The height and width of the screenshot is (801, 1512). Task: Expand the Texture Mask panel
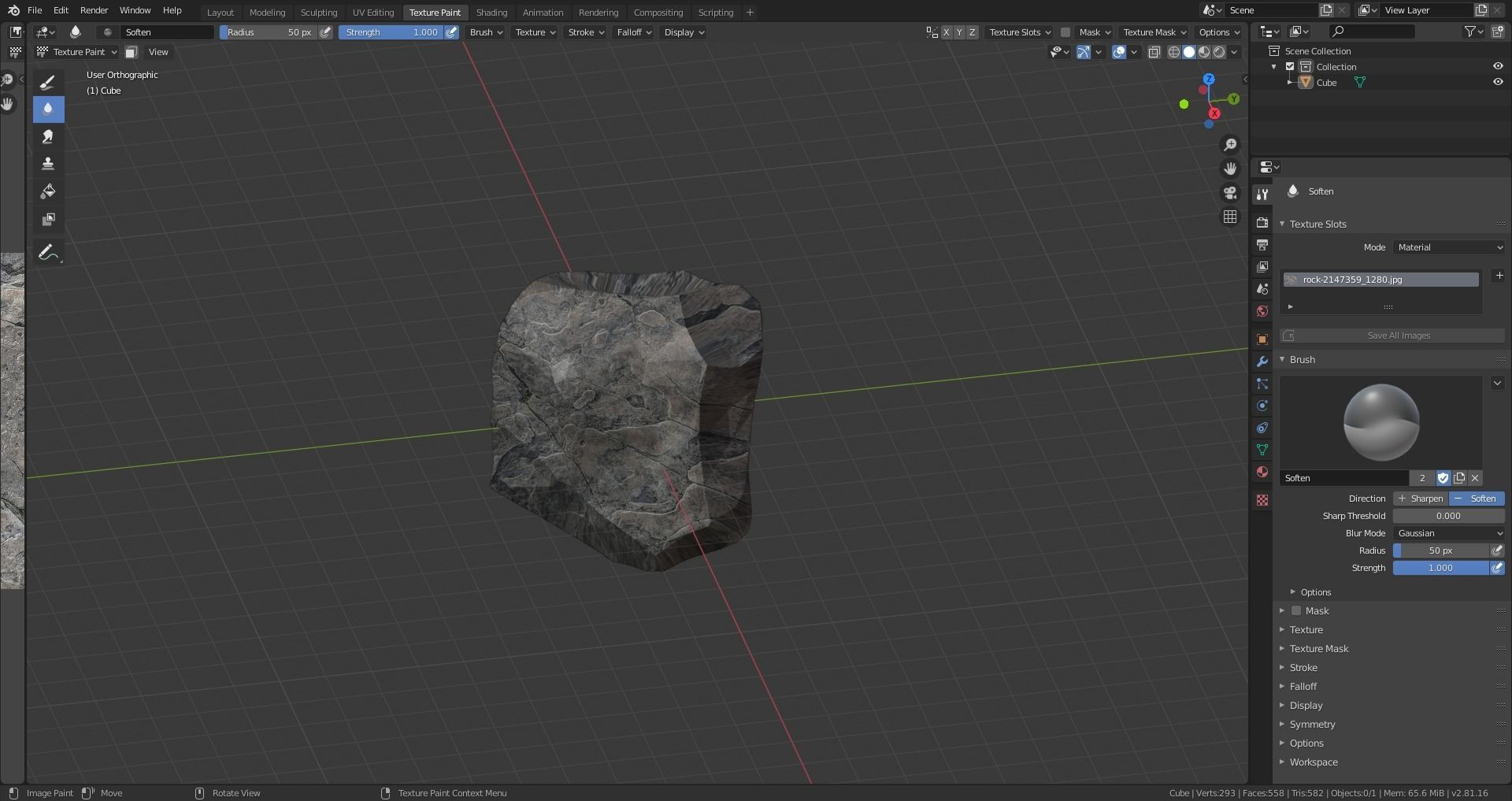coord(1318,648)
